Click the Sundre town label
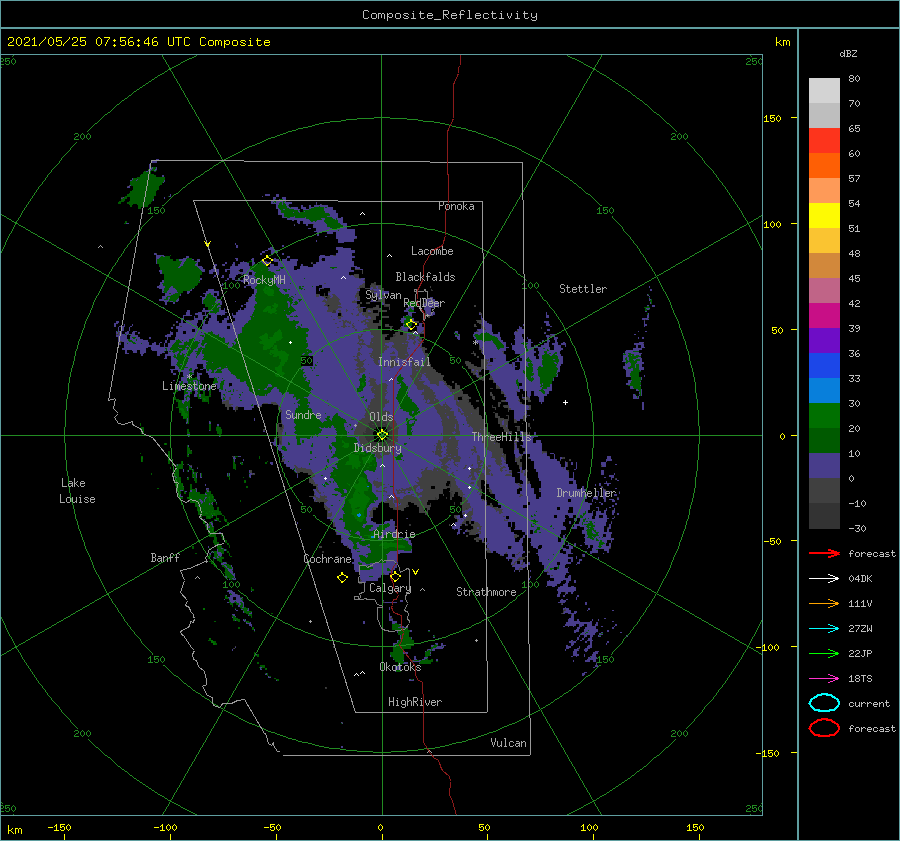Screen dimensions: 900x841 pos(303,414)
